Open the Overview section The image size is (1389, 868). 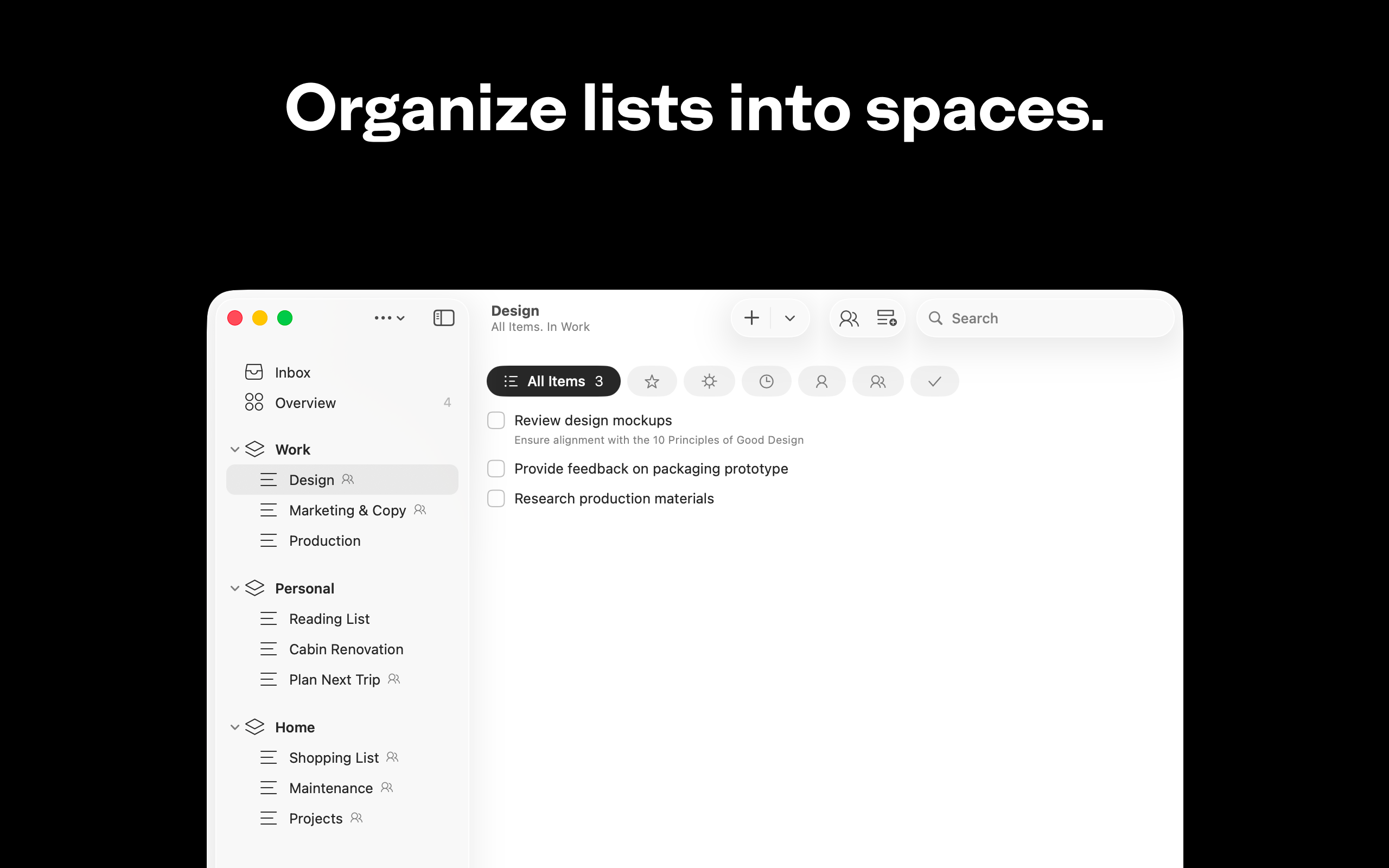coord(305,403)
